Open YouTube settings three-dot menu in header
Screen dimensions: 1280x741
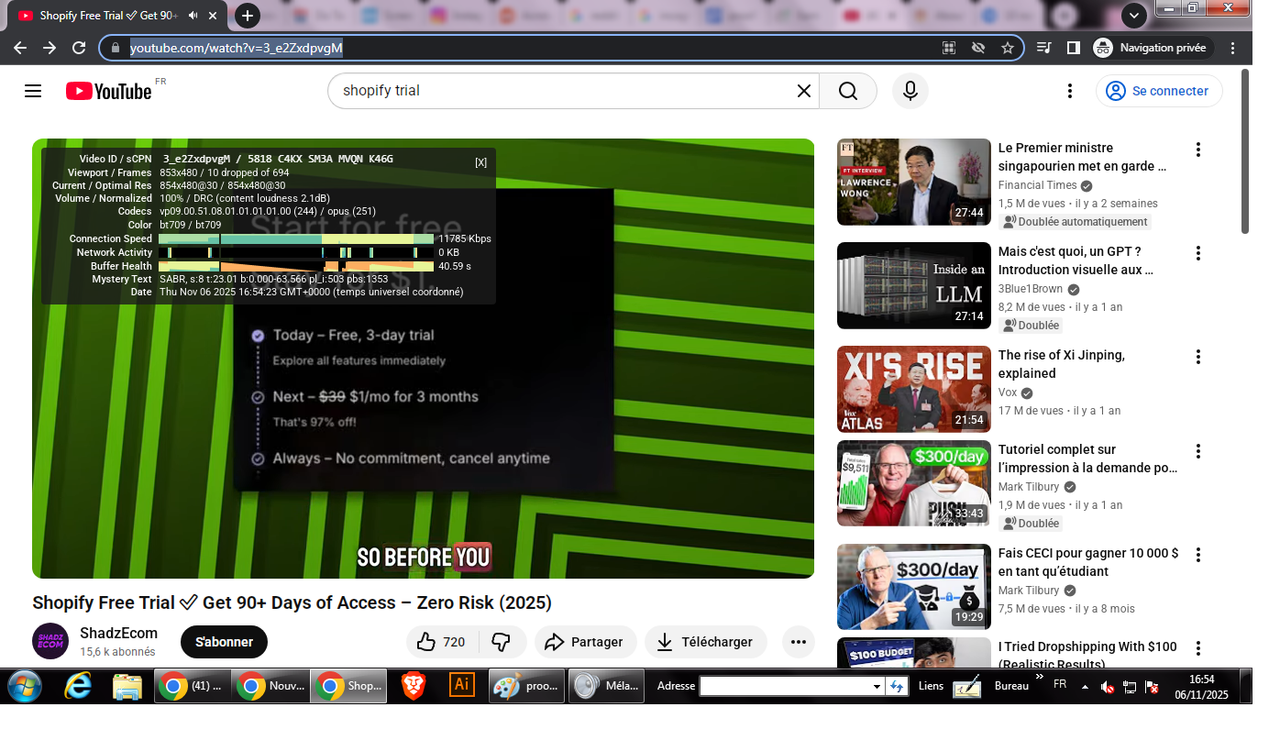(x=1070, y=91)
